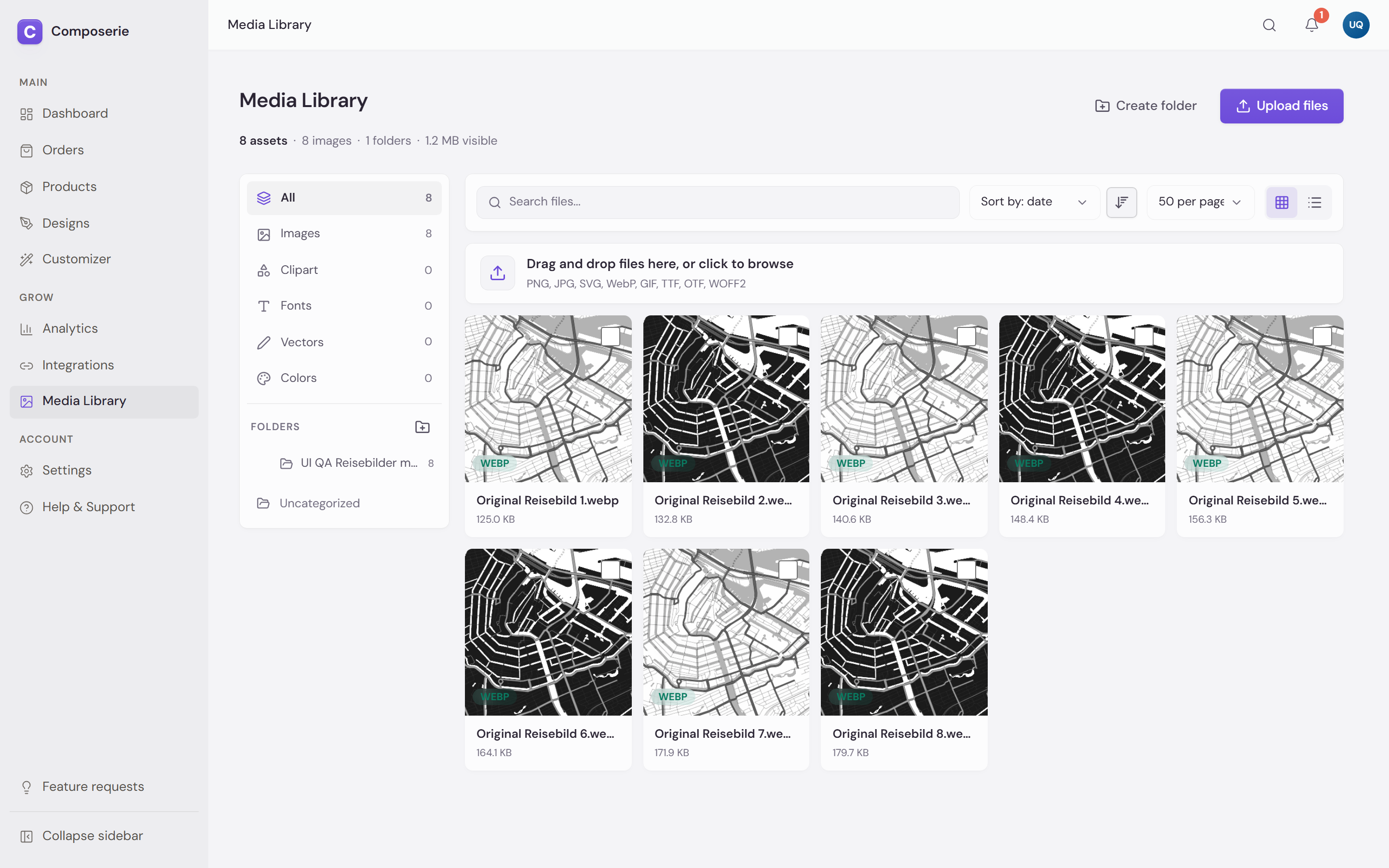Open the 50 per page dropdown
1389x868 pixels.
1200,202
